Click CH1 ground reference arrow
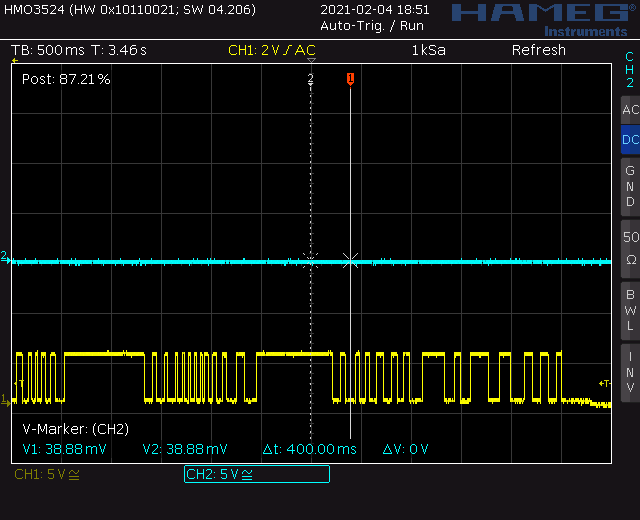640x520 pixels. point(5,400)
